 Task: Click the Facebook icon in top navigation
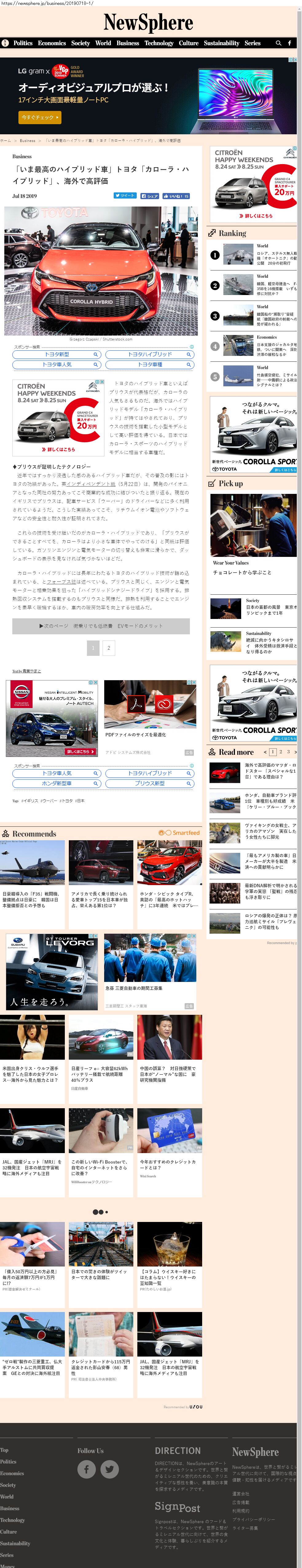(x=289, y=43)
